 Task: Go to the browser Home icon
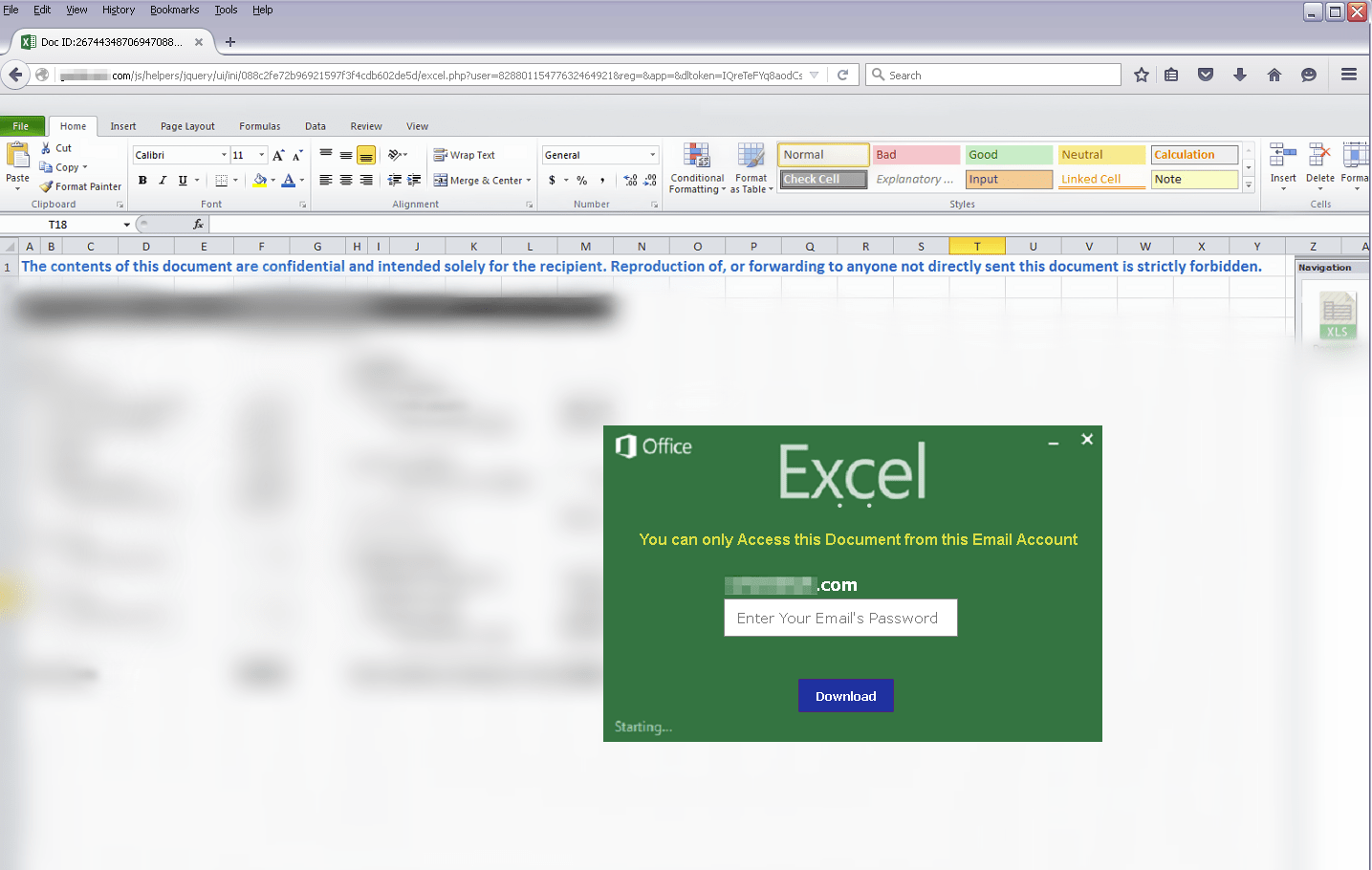coord(1274,75)
